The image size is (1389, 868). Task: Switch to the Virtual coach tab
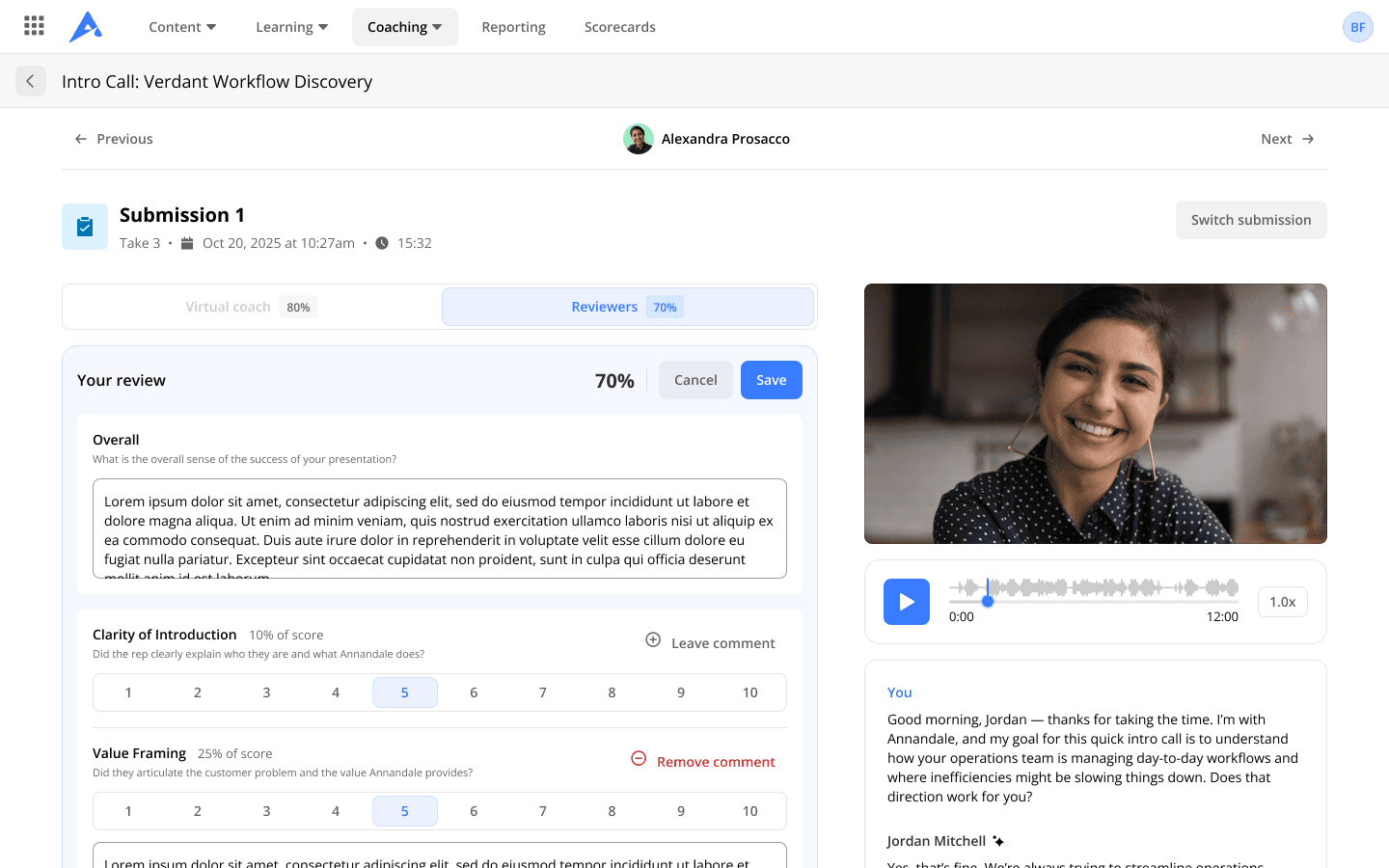click(252, 307)
